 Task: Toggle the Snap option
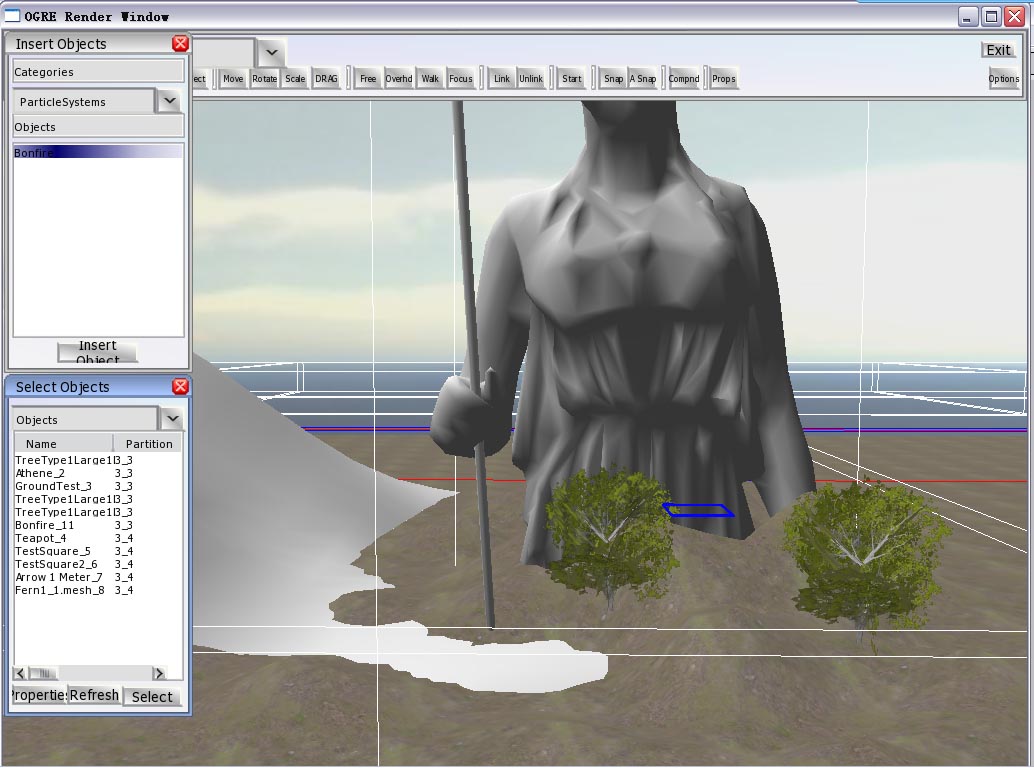tap(613, 79)
